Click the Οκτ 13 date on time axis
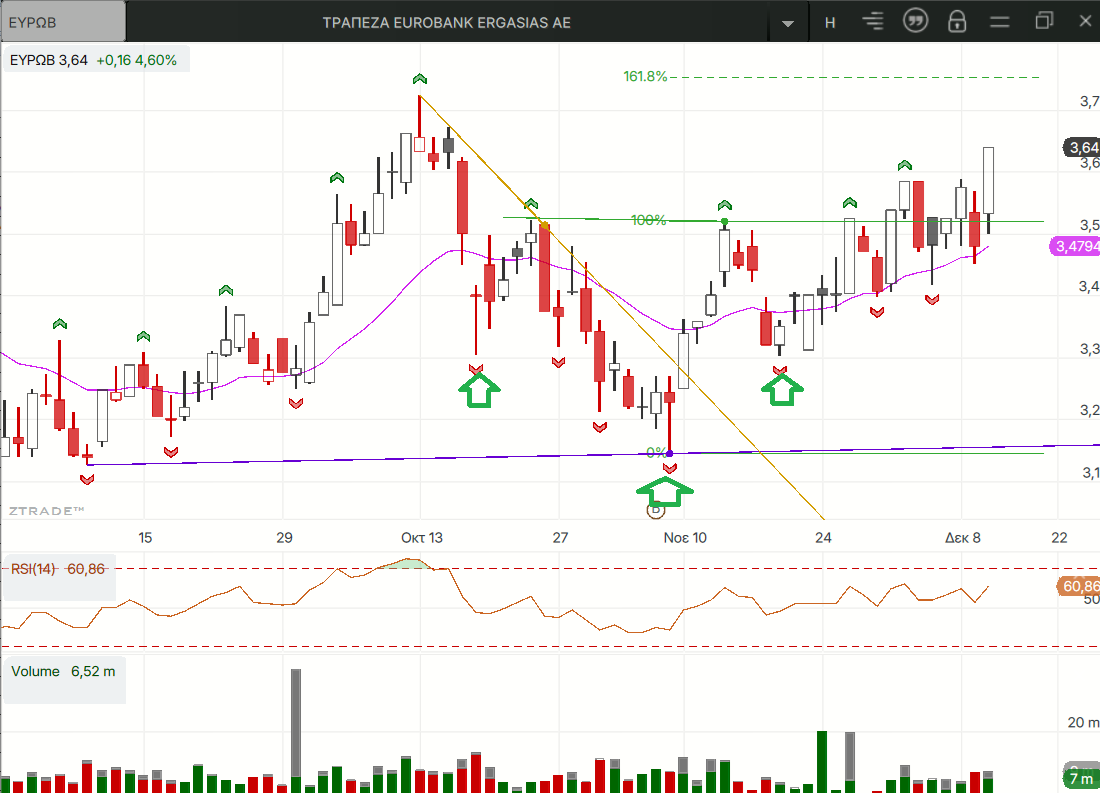1100x793 pixels. (x=422, y=538)
